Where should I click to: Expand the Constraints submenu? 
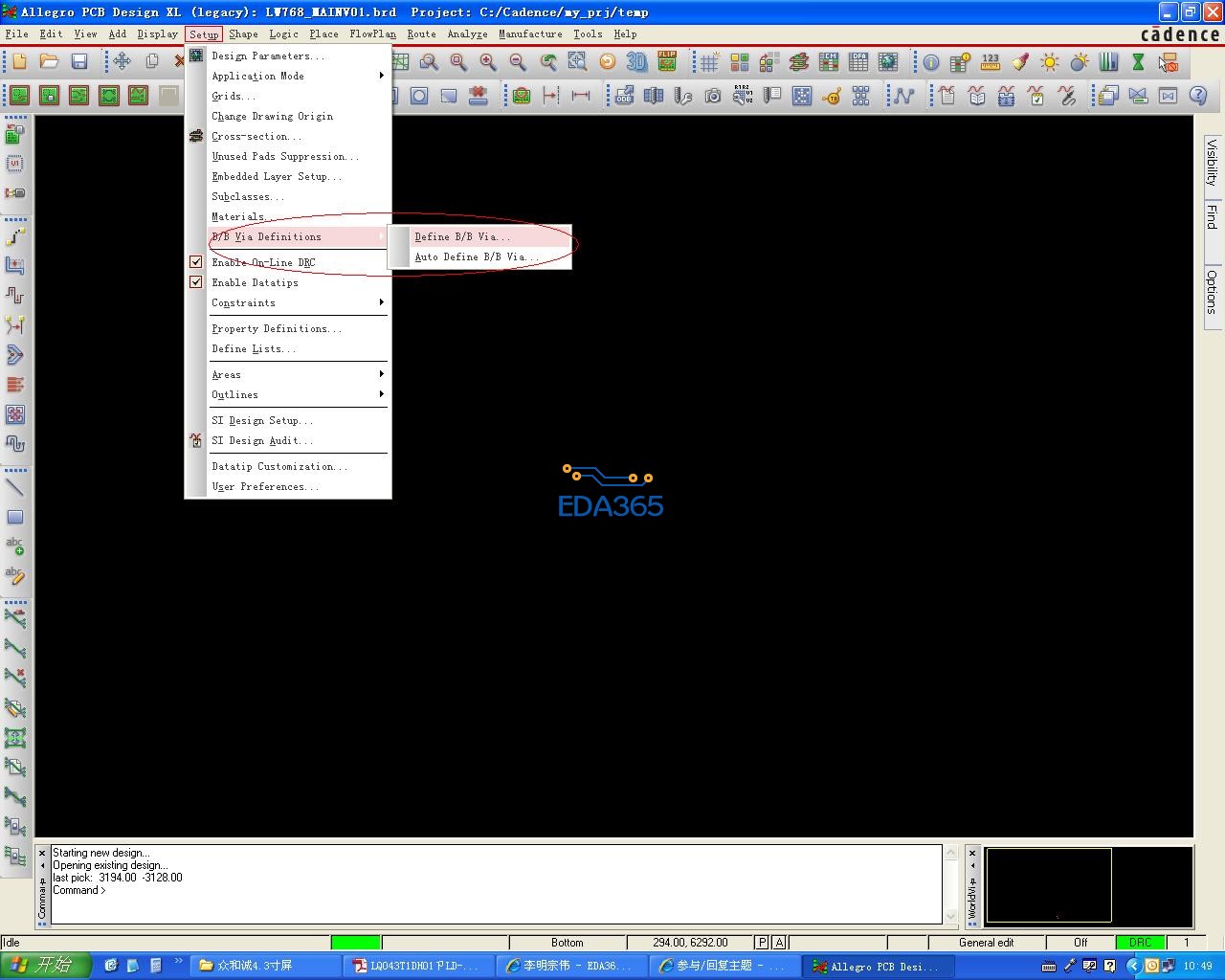pyautogui.click(x=288, y=302)
